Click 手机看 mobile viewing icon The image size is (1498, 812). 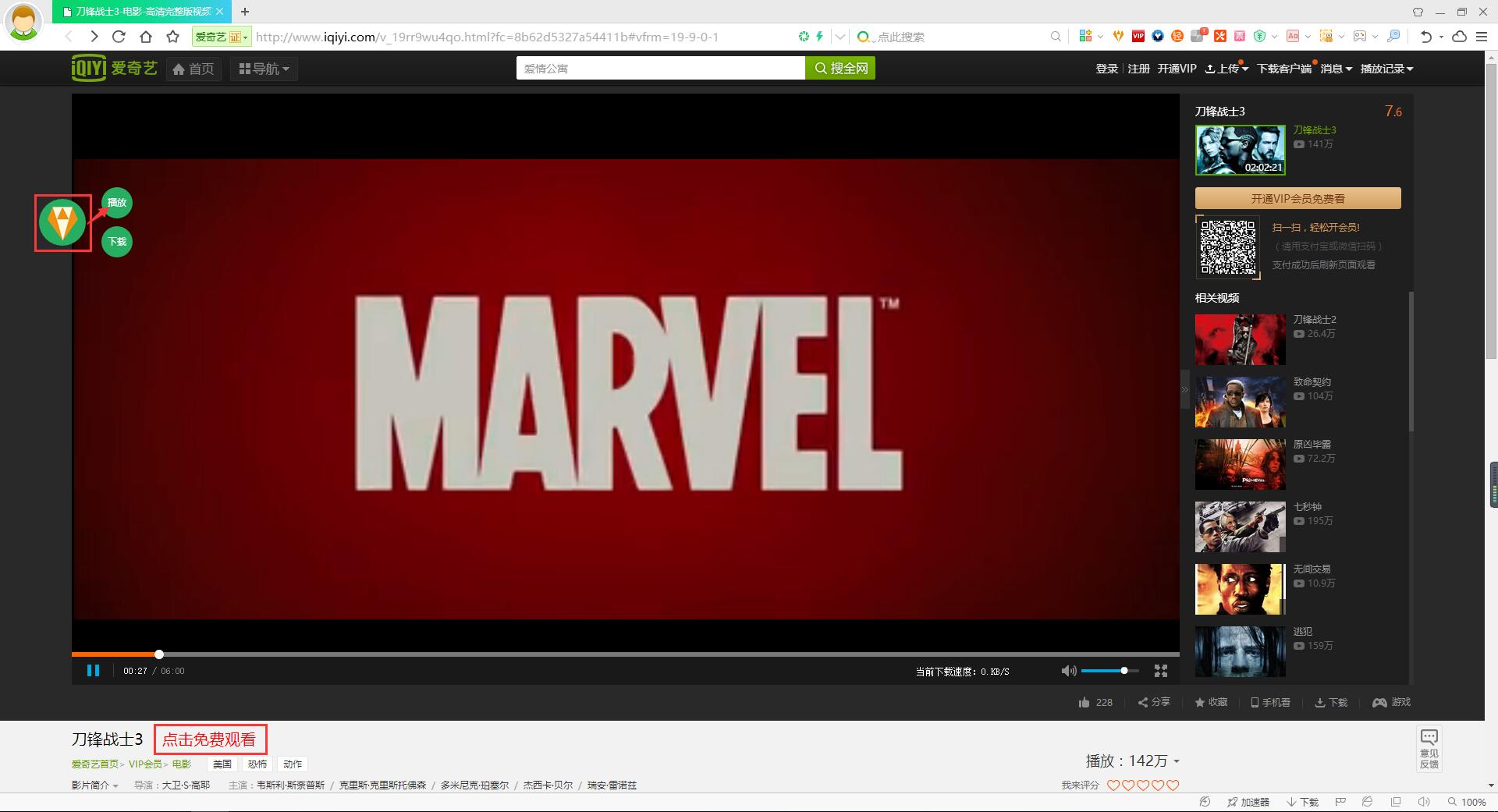pos(1255,703)
